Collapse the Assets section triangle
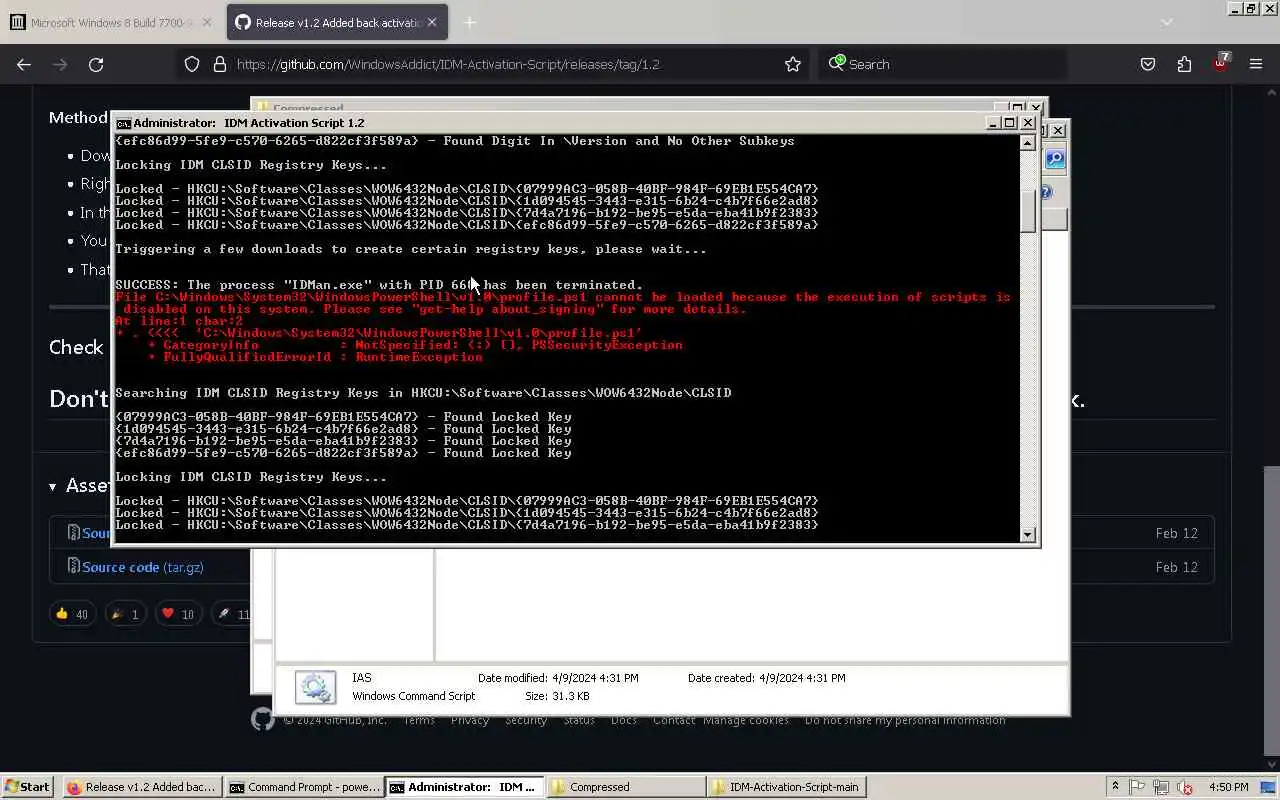Image resolution: width=1280 pixels, height=800 pixels. [53, 487]
